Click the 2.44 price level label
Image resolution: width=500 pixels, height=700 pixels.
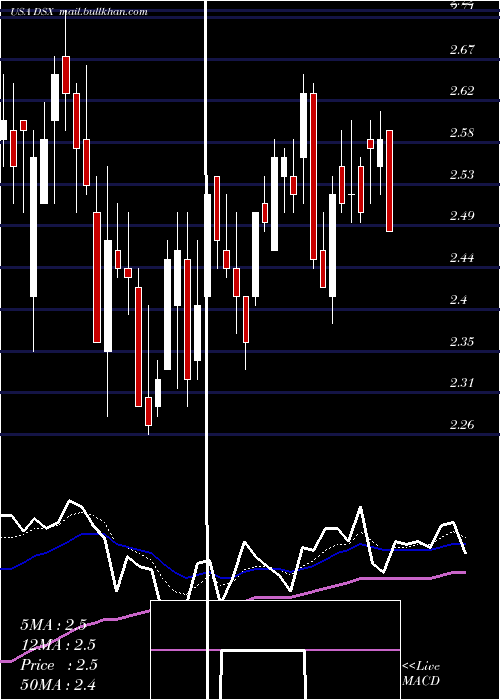462,258
